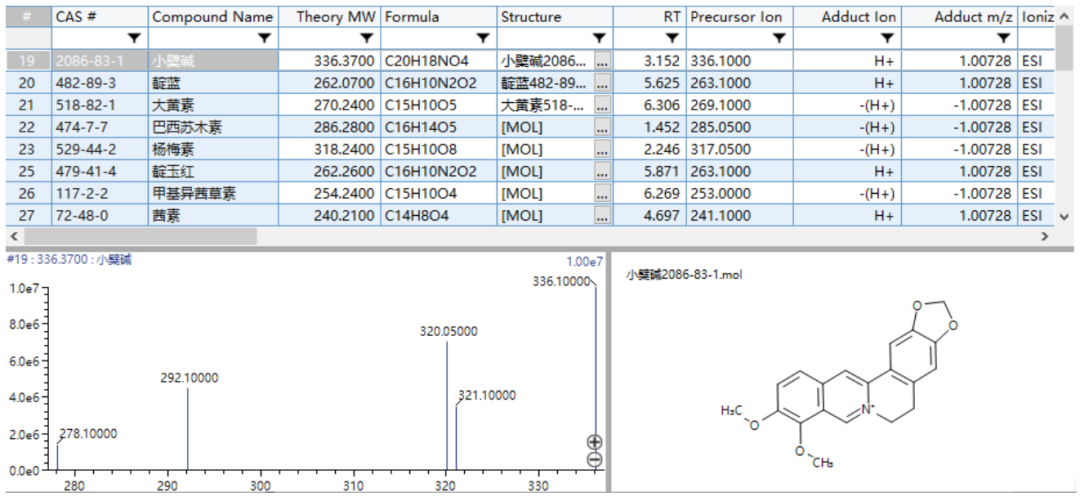Click ellipsis button in row 22 Structure cell
The image size is (1080, 497).
pyautogui.click(x=601, y=127)
